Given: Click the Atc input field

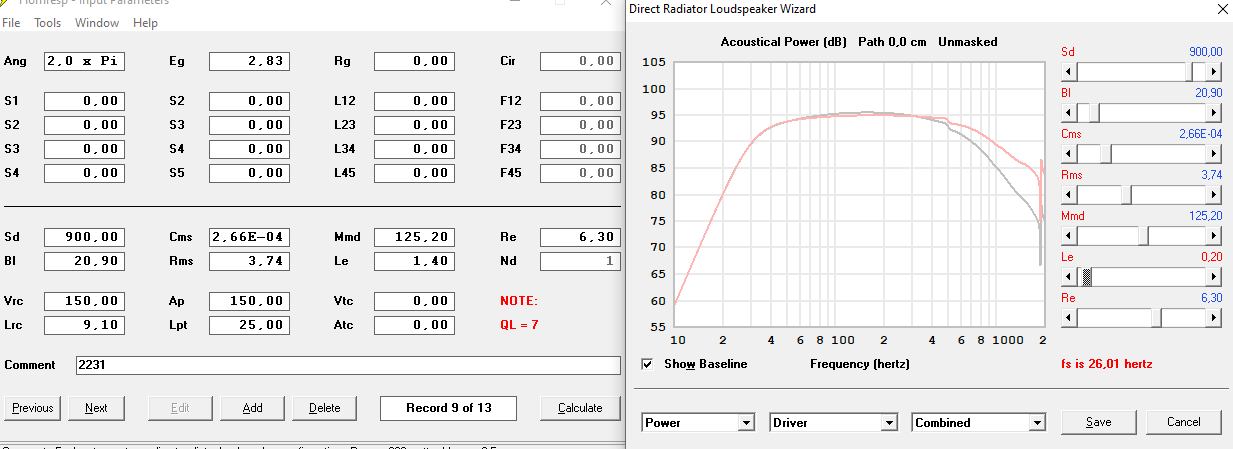Looking at the screenshot, I should click(x=414, y=325).
